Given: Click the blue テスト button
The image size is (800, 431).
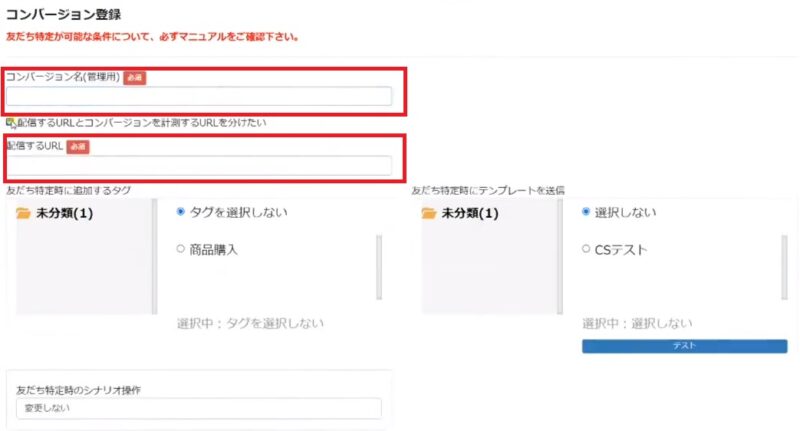Looking at the screenshot, I should pyautogui.click(x=684, y=346).
